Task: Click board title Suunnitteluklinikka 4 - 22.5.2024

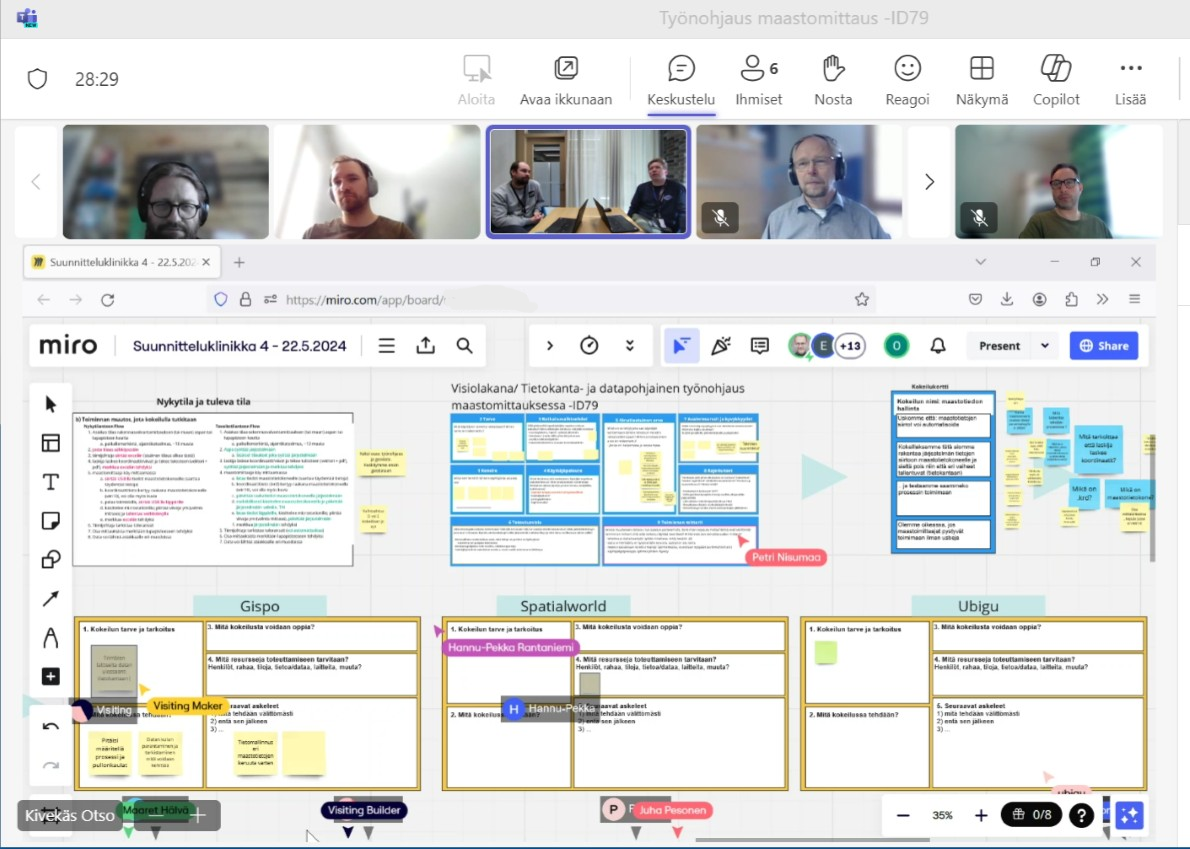Action: (239, 346)
